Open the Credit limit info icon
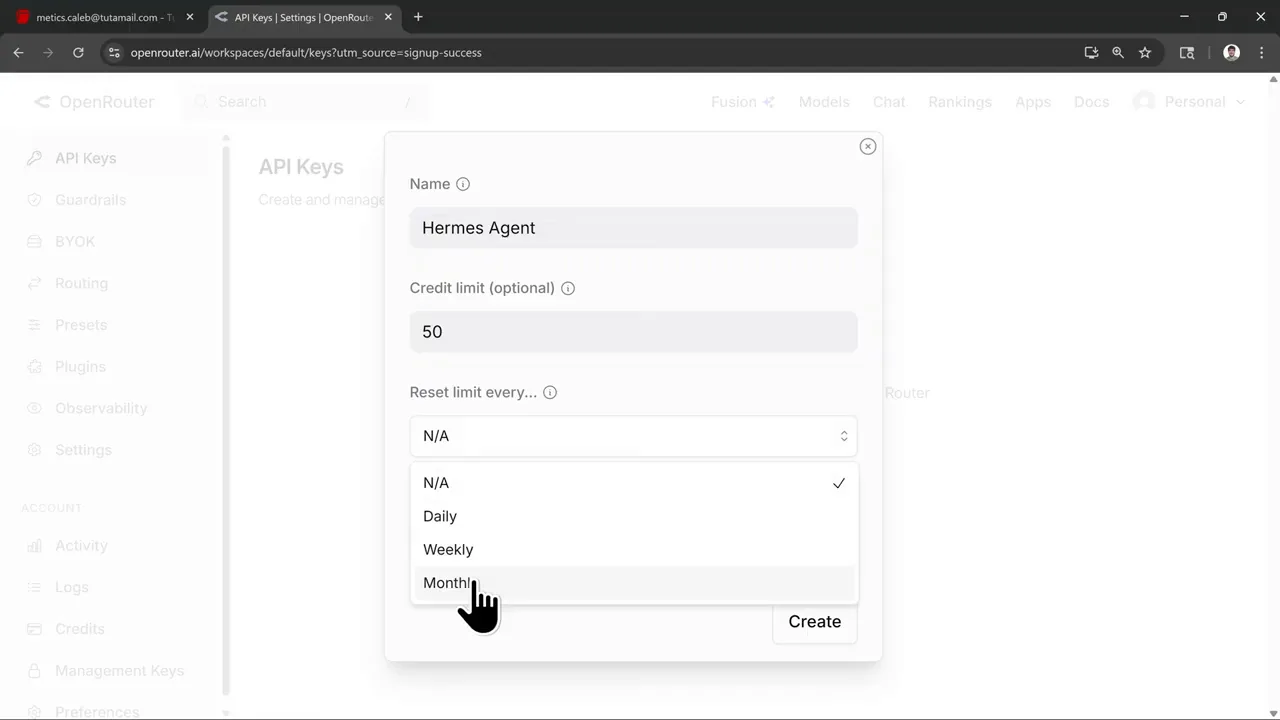Image resolution: width=1280 pixels, height=720 pixels. 568,288
